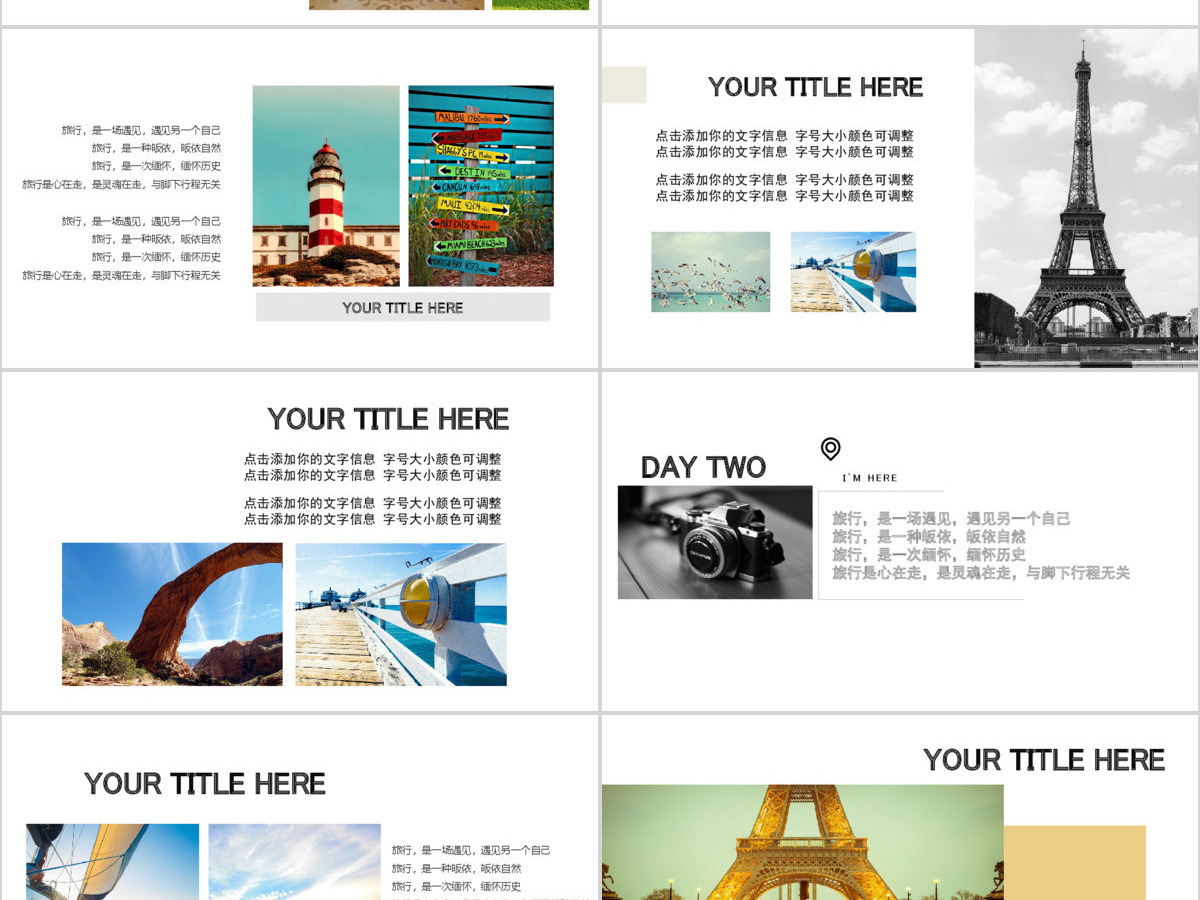Screen dimensions: 1200x900
Task: Click upper placeholder paragraph above arch photo
Action: [x=373, y=467]
